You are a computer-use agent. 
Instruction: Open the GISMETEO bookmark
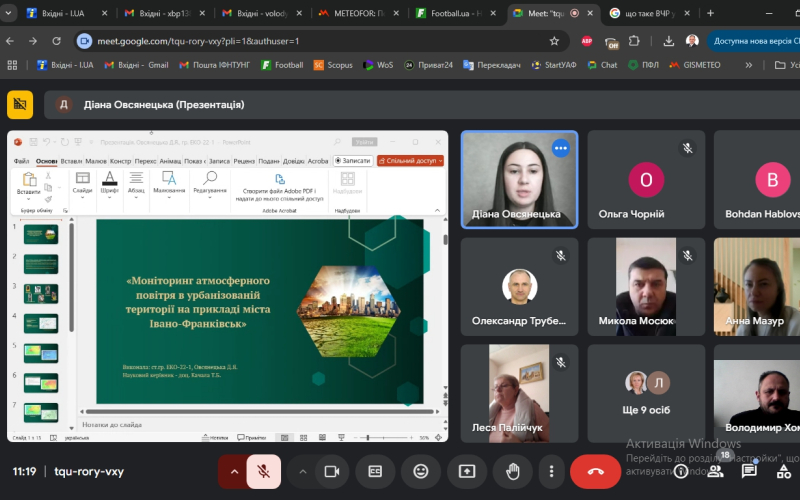695,65
